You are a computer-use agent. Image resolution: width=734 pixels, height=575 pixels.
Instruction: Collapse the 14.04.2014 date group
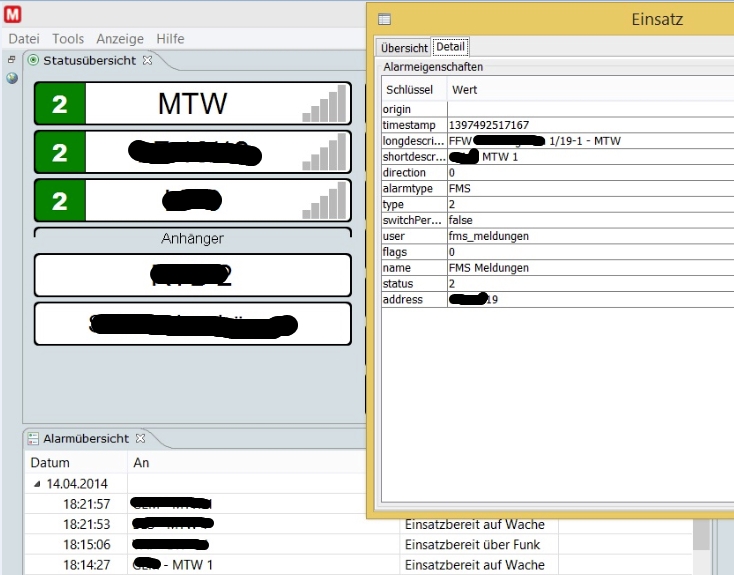[x=37, y=484]
